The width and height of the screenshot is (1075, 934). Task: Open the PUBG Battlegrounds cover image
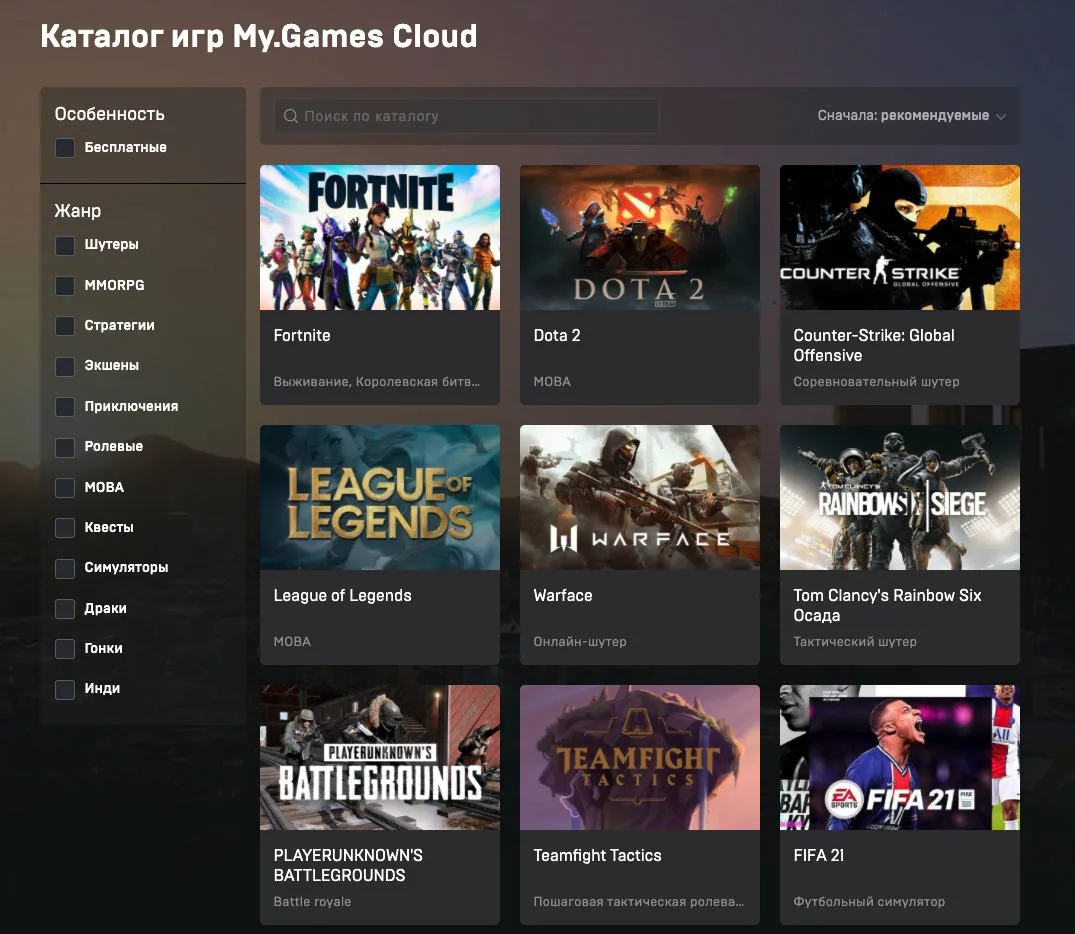point(380,757)
